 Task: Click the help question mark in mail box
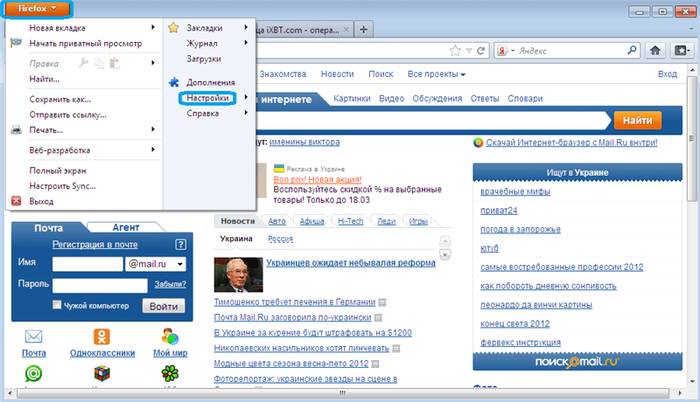[180, 244]
